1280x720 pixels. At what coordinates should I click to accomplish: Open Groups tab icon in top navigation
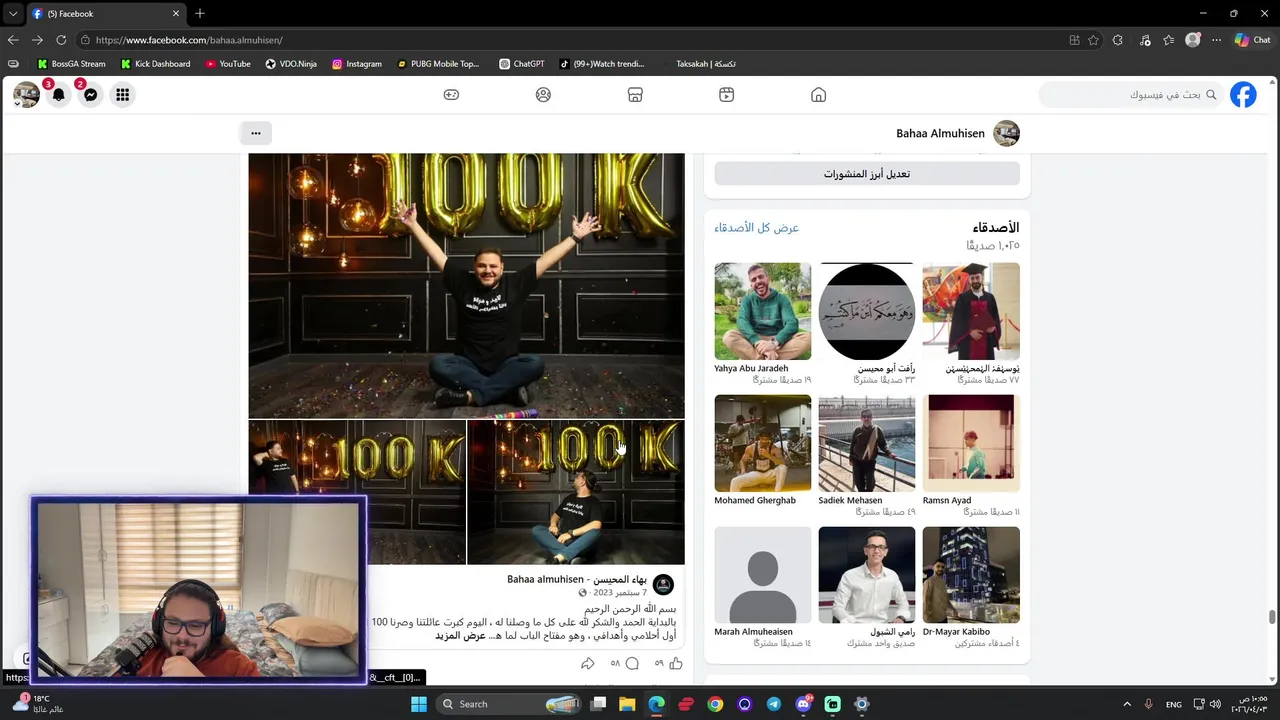coord(543,95)
